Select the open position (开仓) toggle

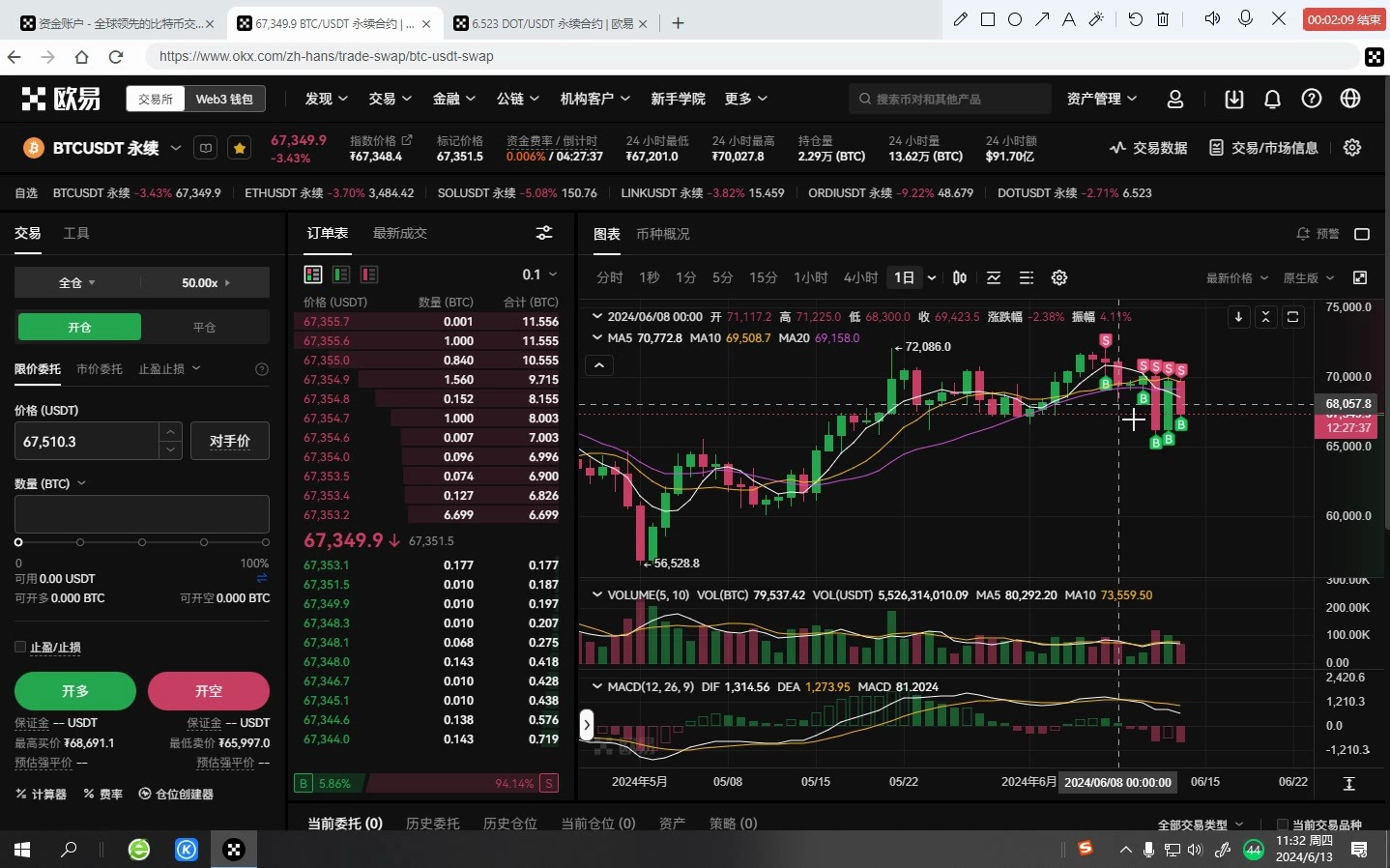(79, 327)
